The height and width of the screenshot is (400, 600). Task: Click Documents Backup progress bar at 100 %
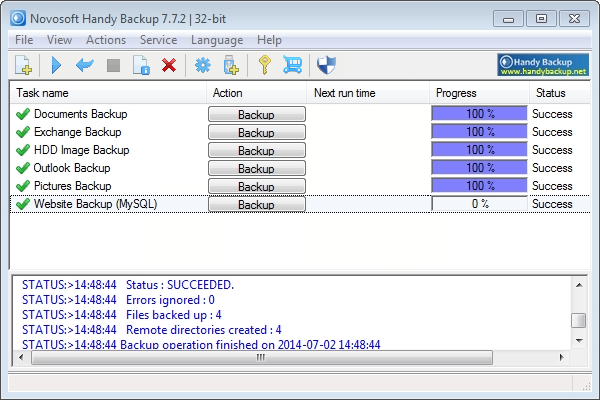pyautogui.click(x=479, y=114)
